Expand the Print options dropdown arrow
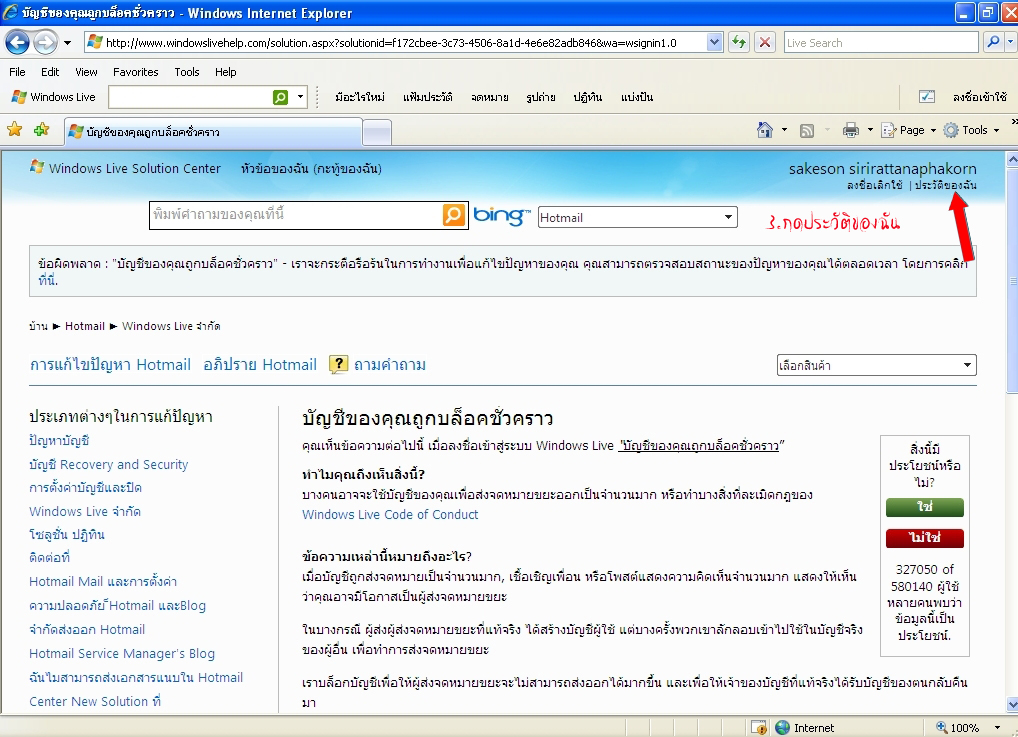 point(870,130)
